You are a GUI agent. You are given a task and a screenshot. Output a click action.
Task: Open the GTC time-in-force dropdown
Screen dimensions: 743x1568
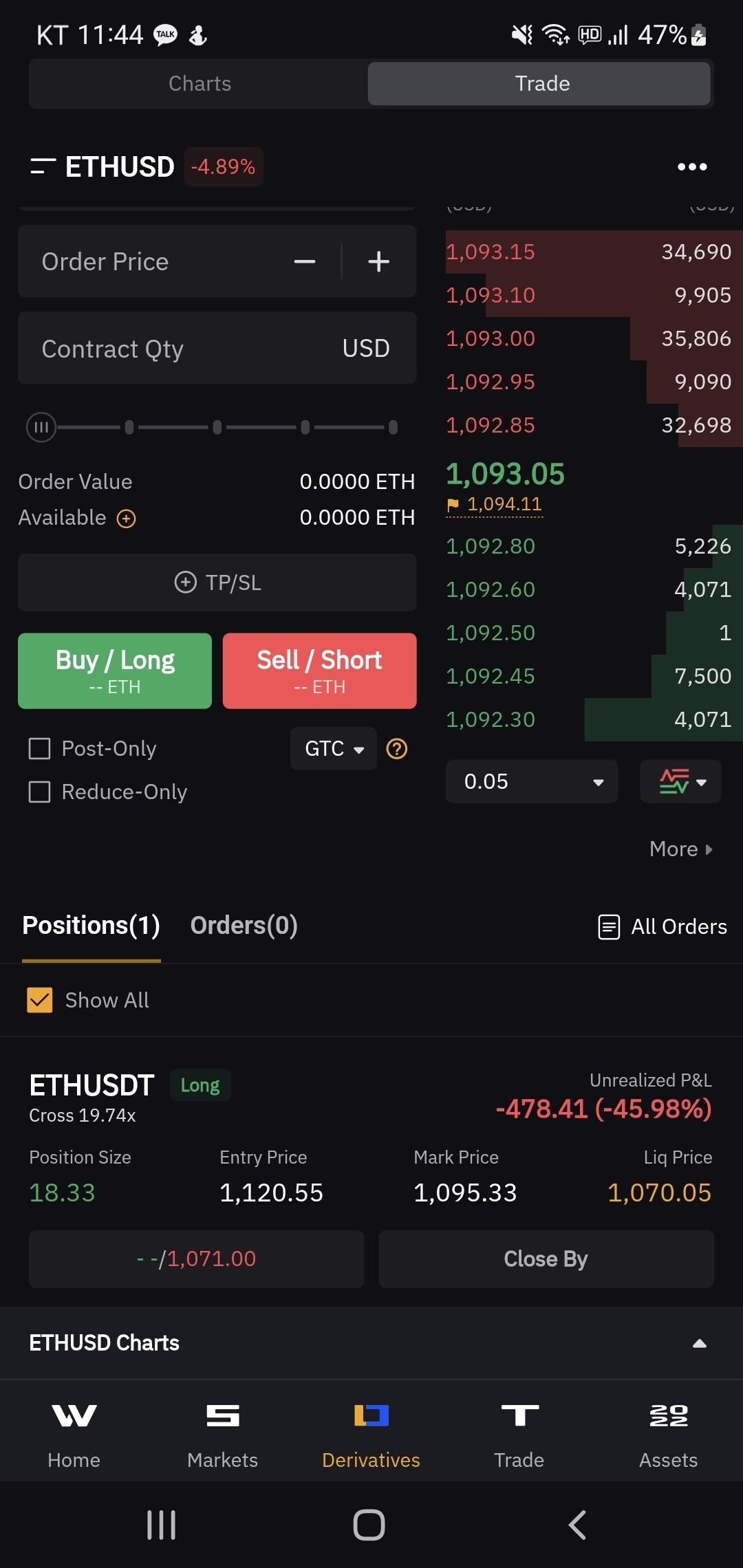334,748
